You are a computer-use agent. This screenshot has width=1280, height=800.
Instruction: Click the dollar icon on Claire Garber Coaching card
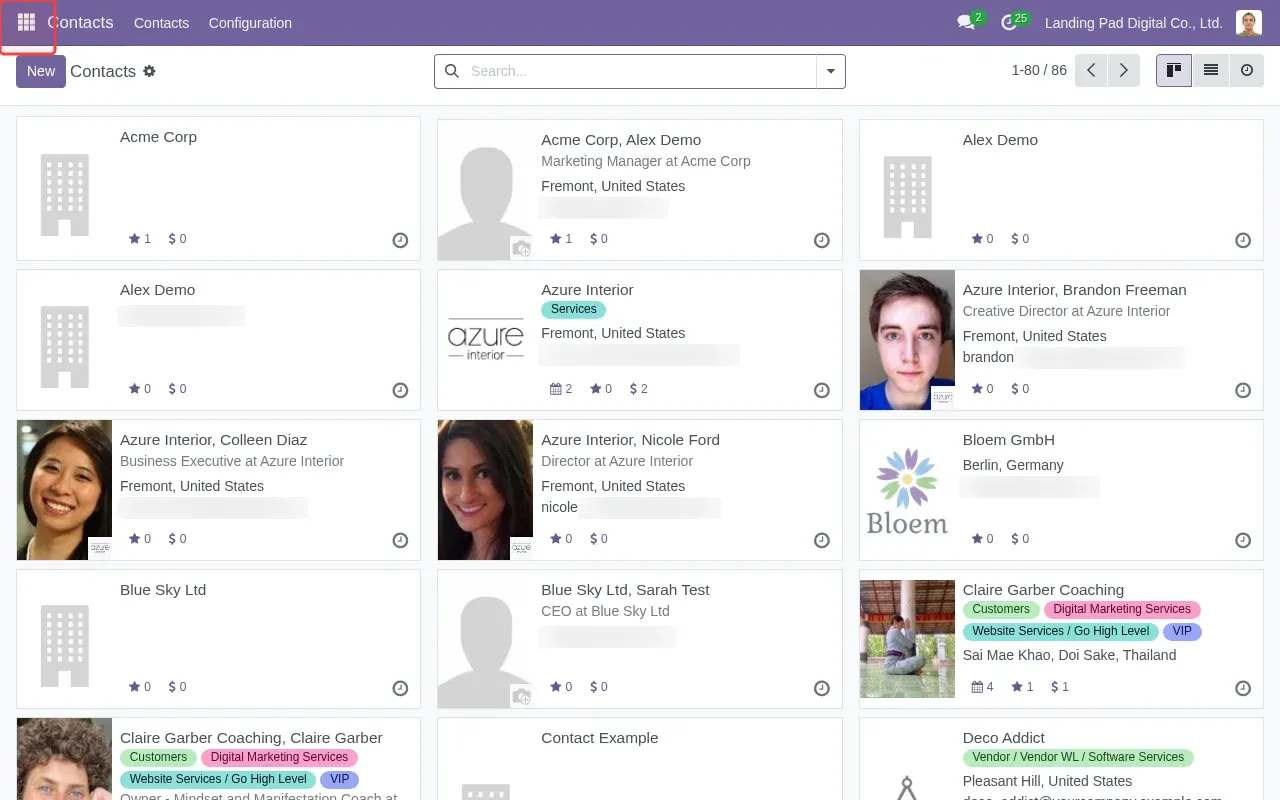[1055, 687]
